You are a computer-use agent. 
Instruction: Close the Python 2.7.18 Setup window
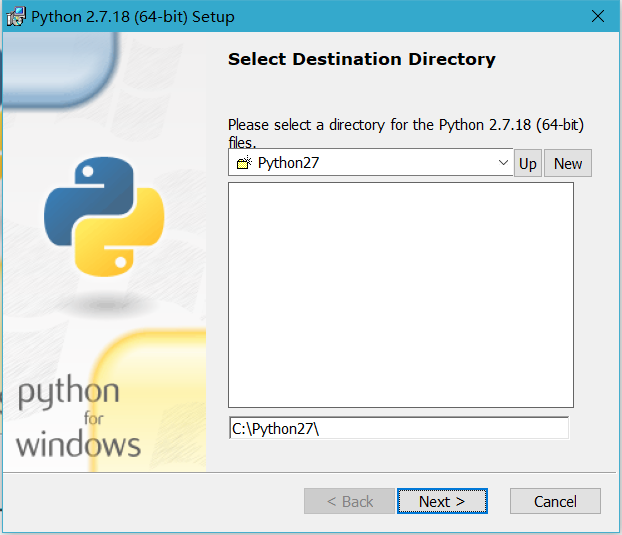[x=598, y=16]
